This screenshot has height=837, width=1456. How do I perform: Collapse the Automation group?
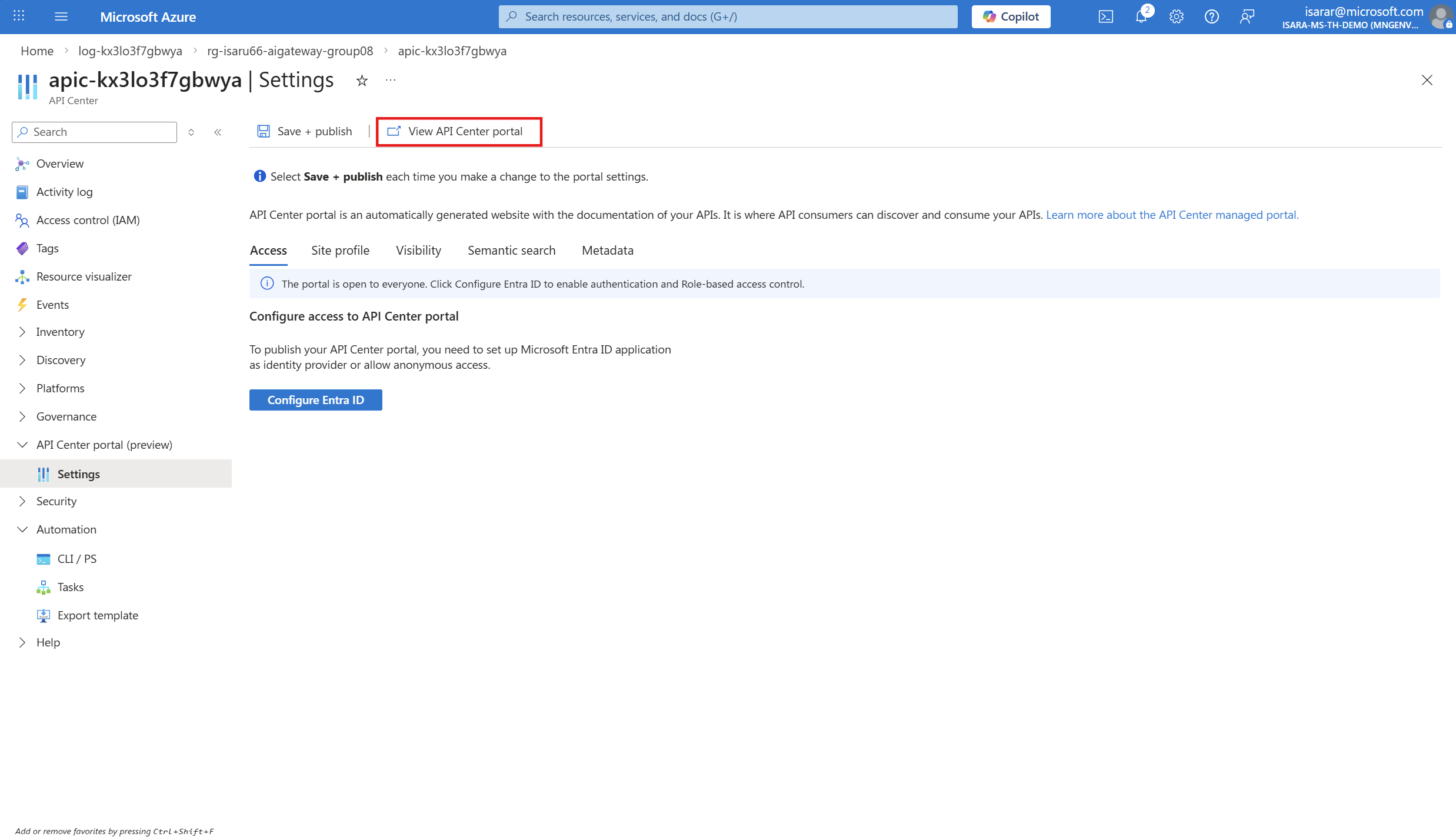click(22, 530)
